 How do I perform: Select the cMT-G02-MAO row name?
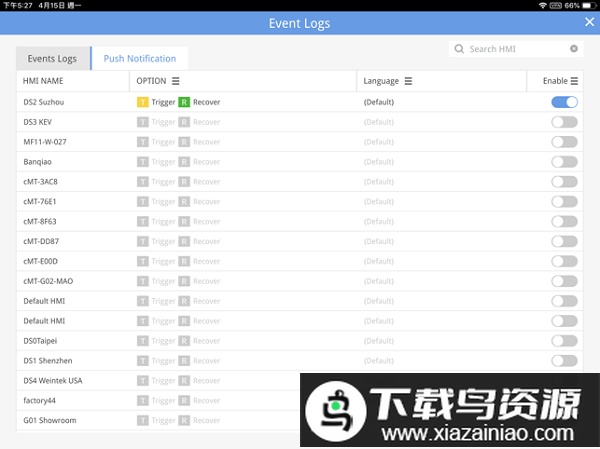point(48,281)
